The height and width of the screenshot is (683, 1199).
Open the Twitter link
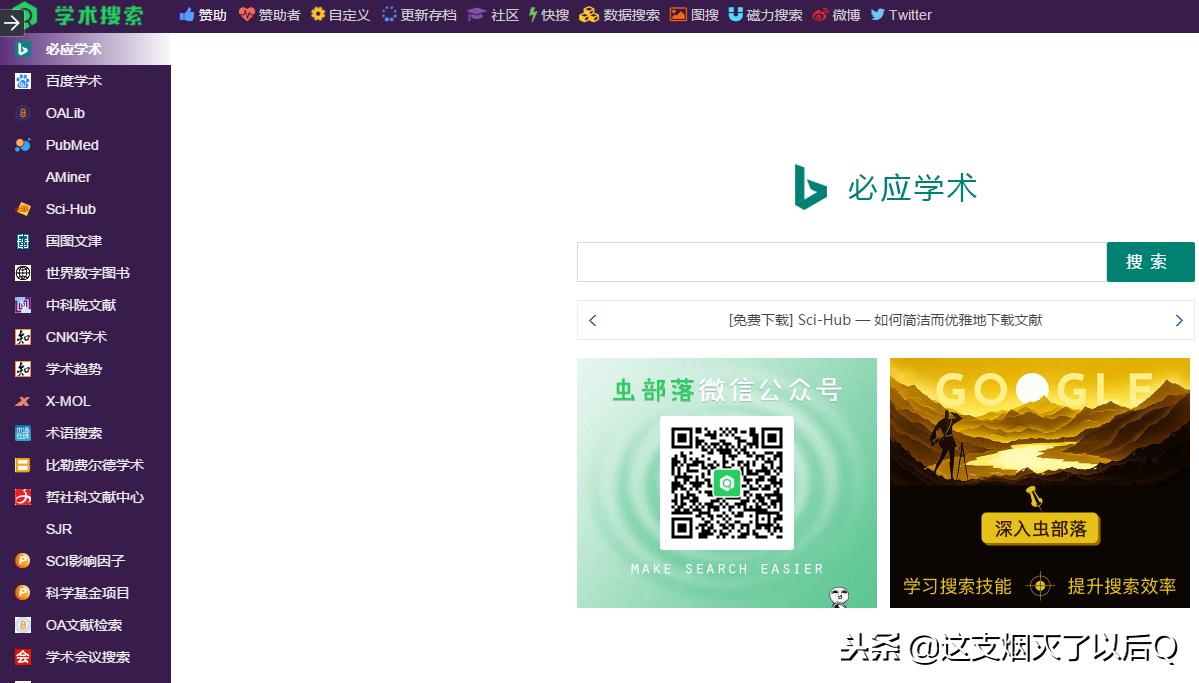pos(900,15)
